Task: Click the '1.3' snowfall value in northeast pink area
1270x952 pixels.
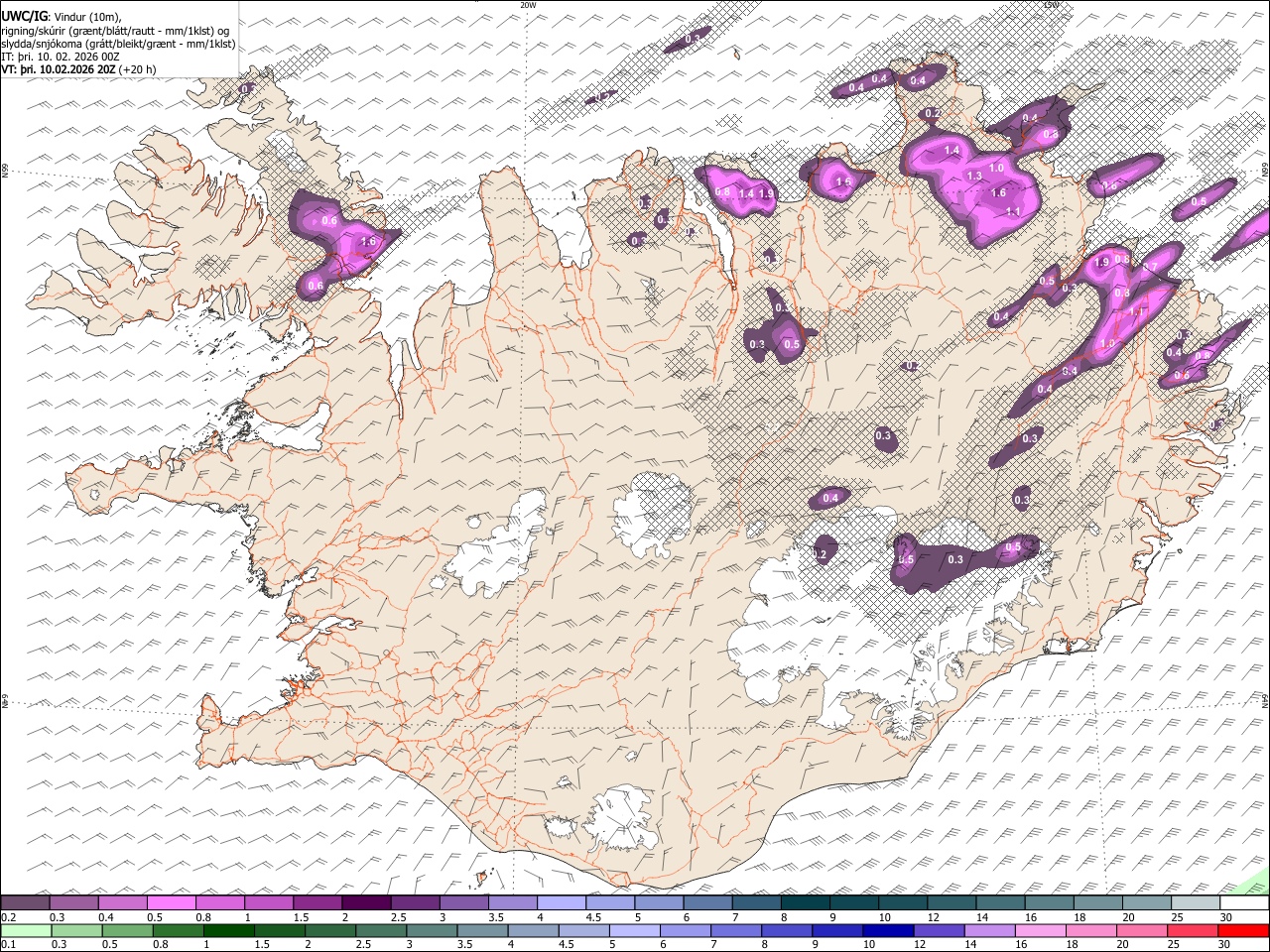Action: (x=974, y=177)
